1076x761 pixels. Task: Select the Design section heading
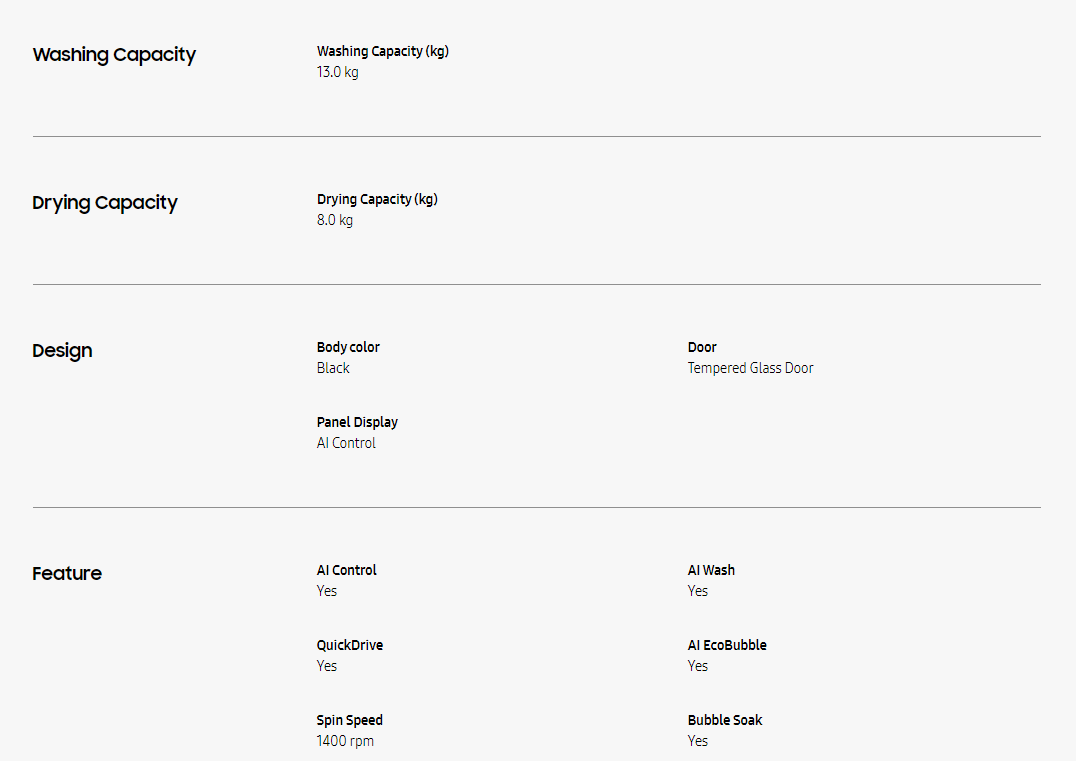point(62,351)
